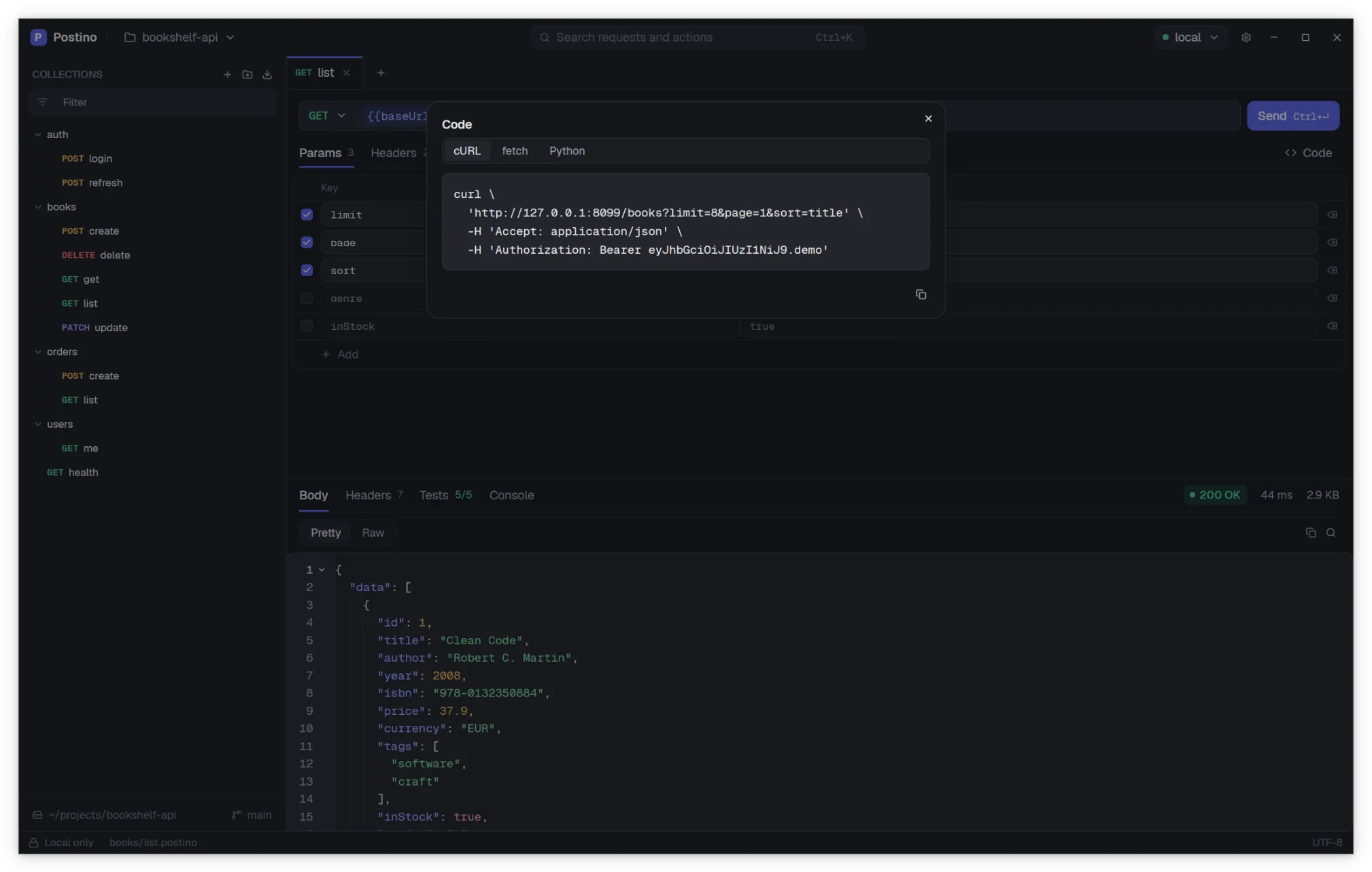Create a new folder in Collections
This screenshot has width=1372, height=872.
point(247,75)
